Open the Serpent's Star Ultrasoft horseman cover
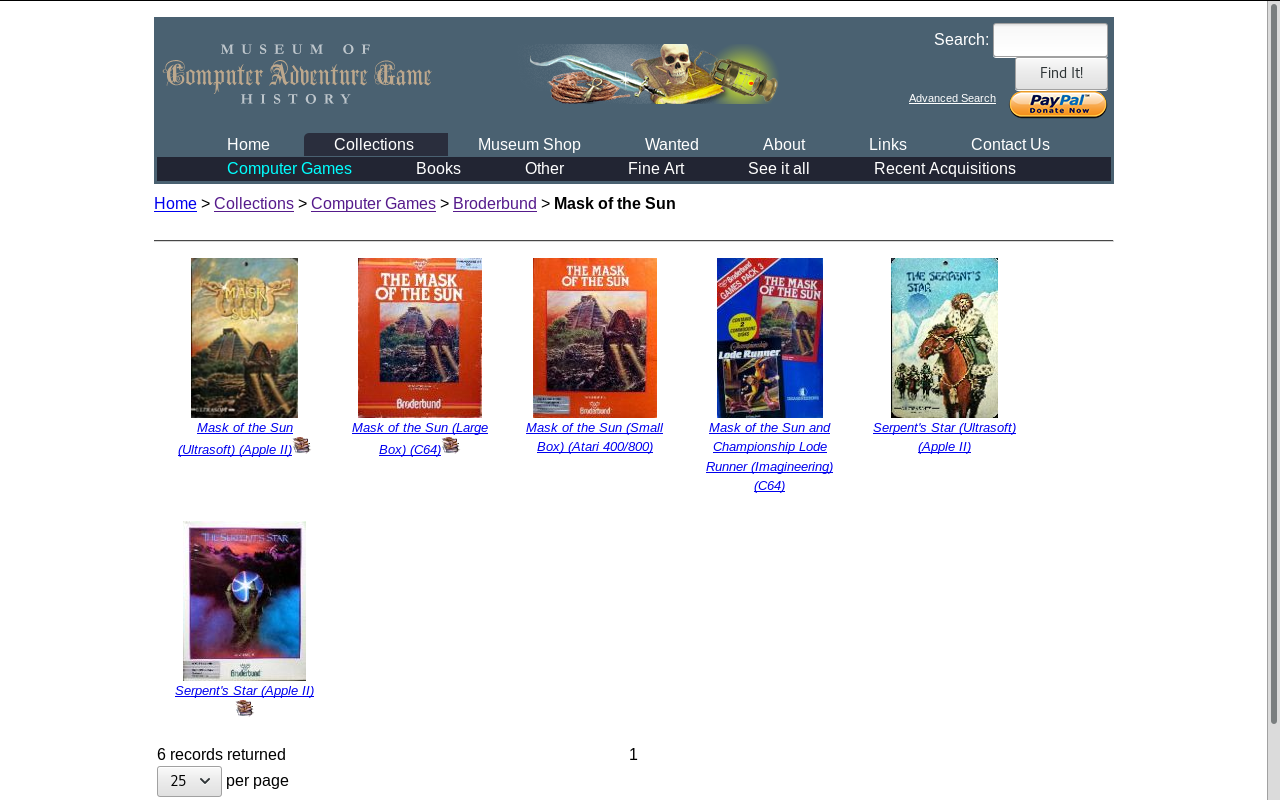This screenshot has height=800, width=1280. pos(944,337)
